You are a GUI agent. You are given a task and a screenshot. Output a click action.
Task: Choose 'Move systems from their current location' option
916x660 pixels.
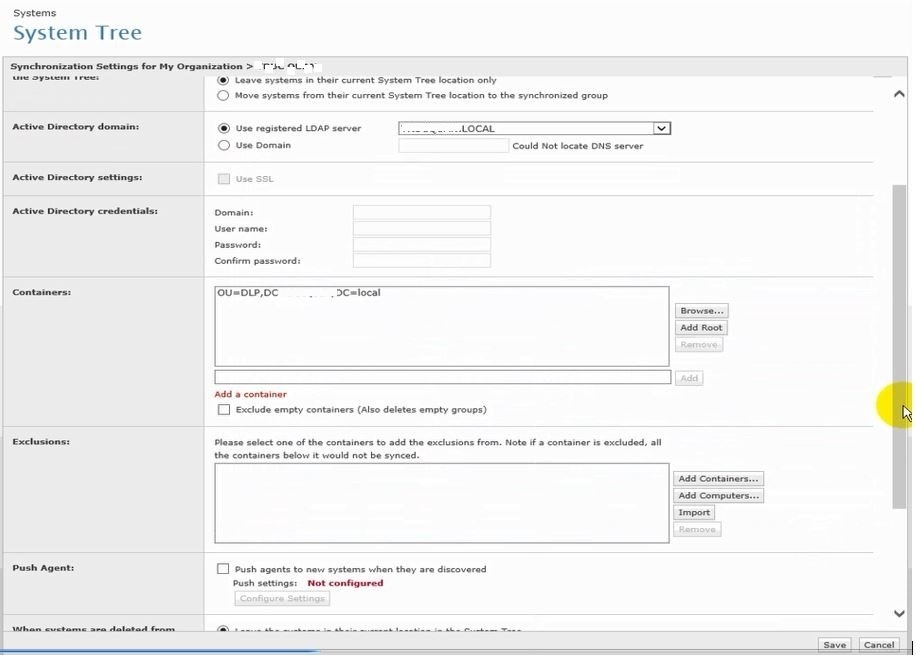tap(223, 96)
